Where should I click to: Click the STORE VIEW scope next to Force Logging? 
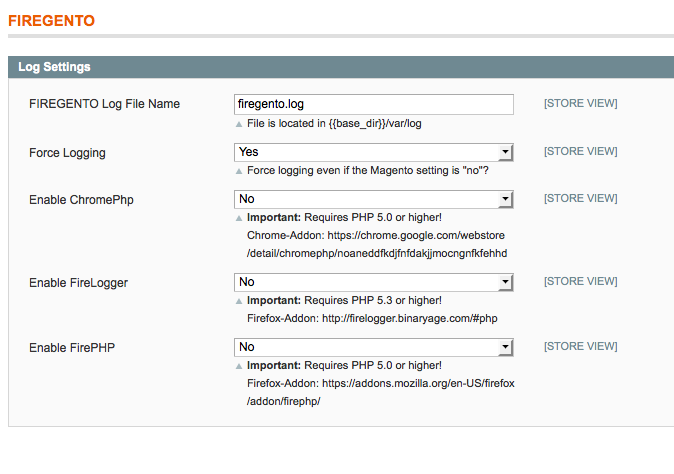(581, 152)
